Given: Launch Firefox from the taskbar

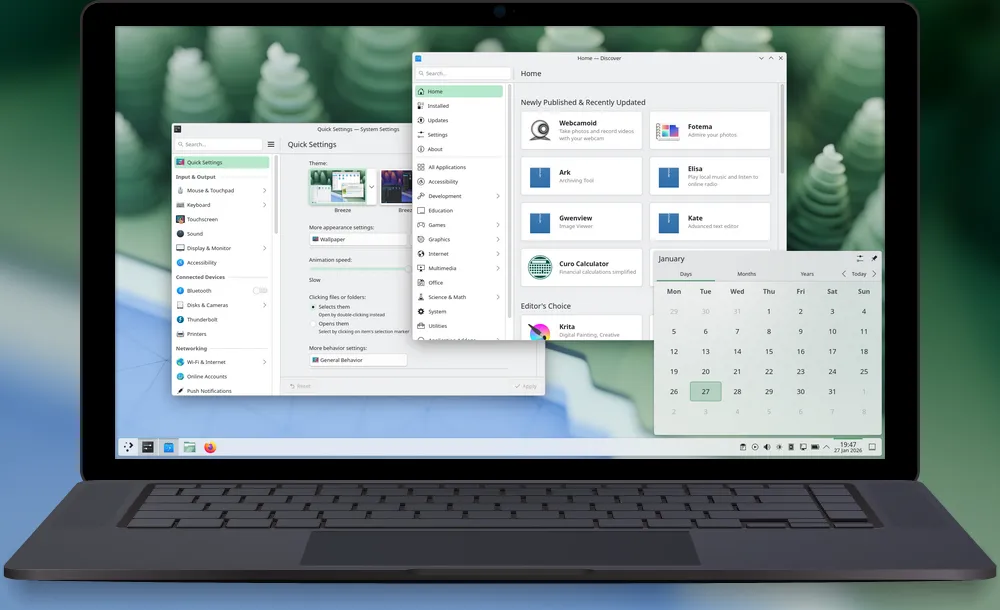Looking at the screenshot, I should click(209, 447).
